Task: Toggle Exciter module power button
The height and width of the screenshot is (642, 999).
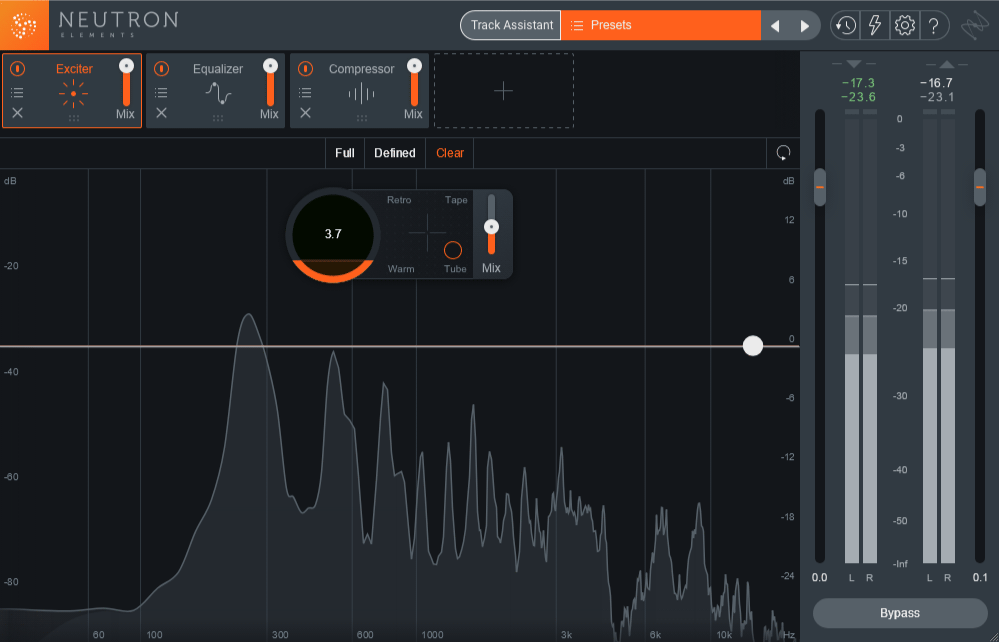Action: coord(17,68)
